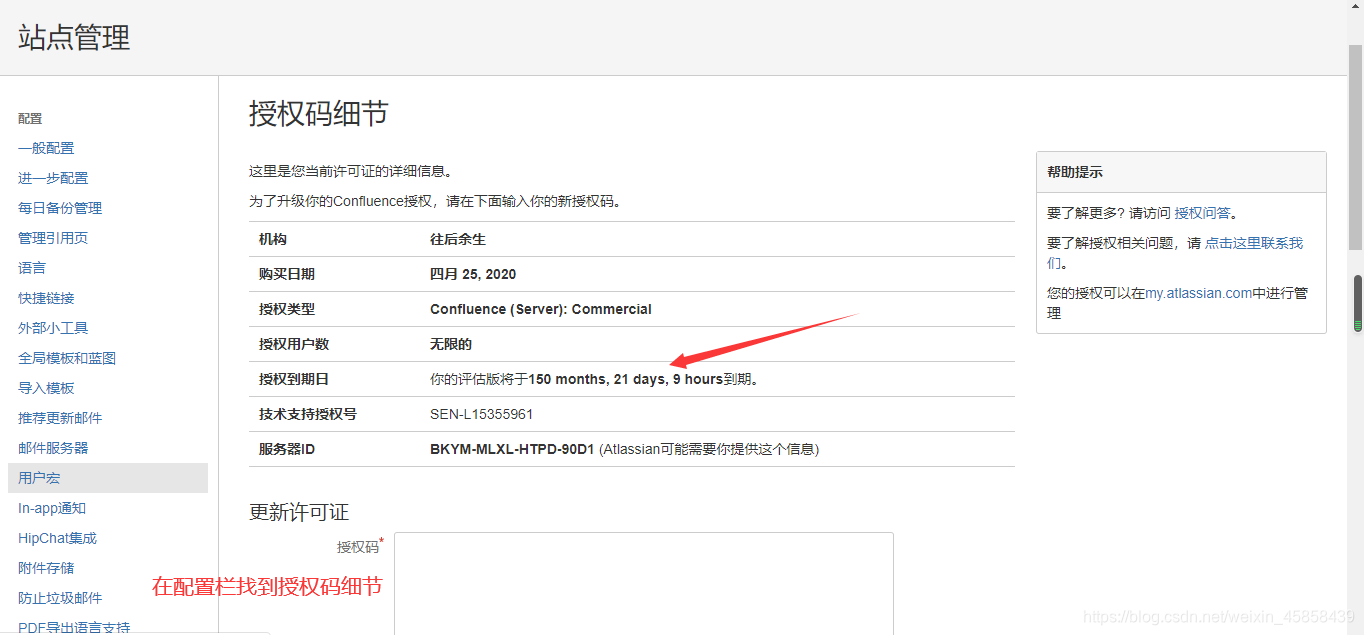Select the highlighted 用户宏 item
The image size is (1364, 635).
point(108,478)
